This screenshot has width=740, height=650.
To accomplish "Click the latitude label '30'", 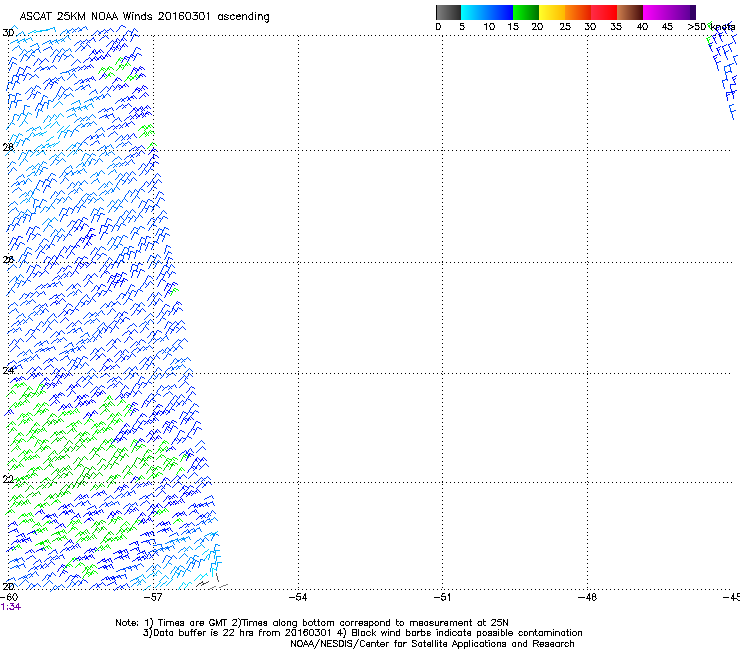I will (8, 33).
